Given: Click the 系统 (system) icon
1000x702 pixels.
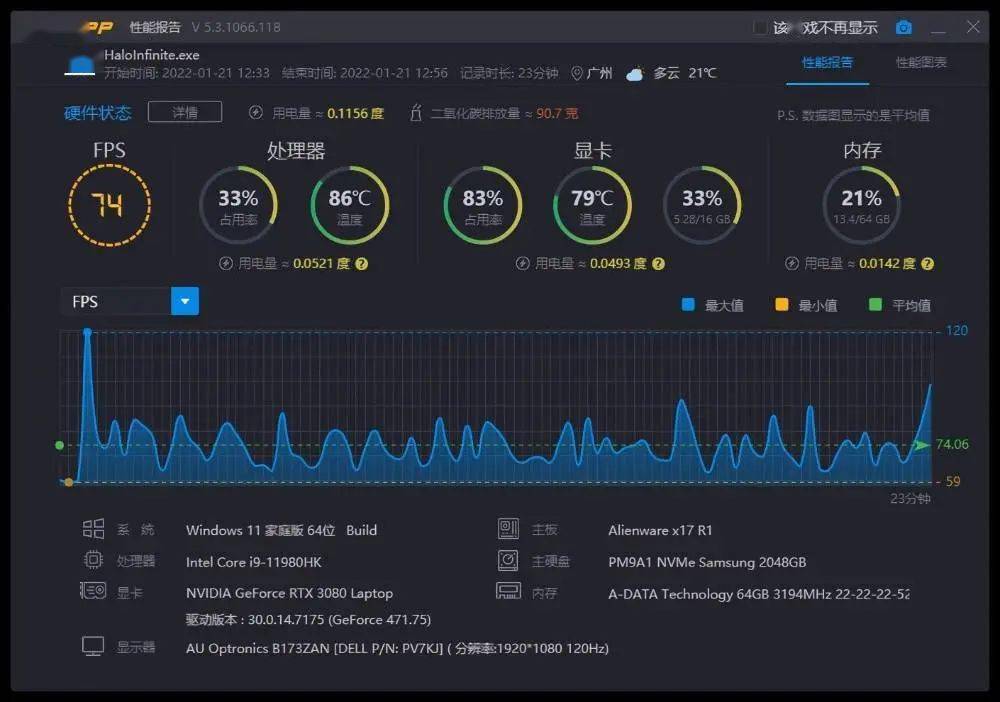Looking at the screenshot, I should (95, 528).
